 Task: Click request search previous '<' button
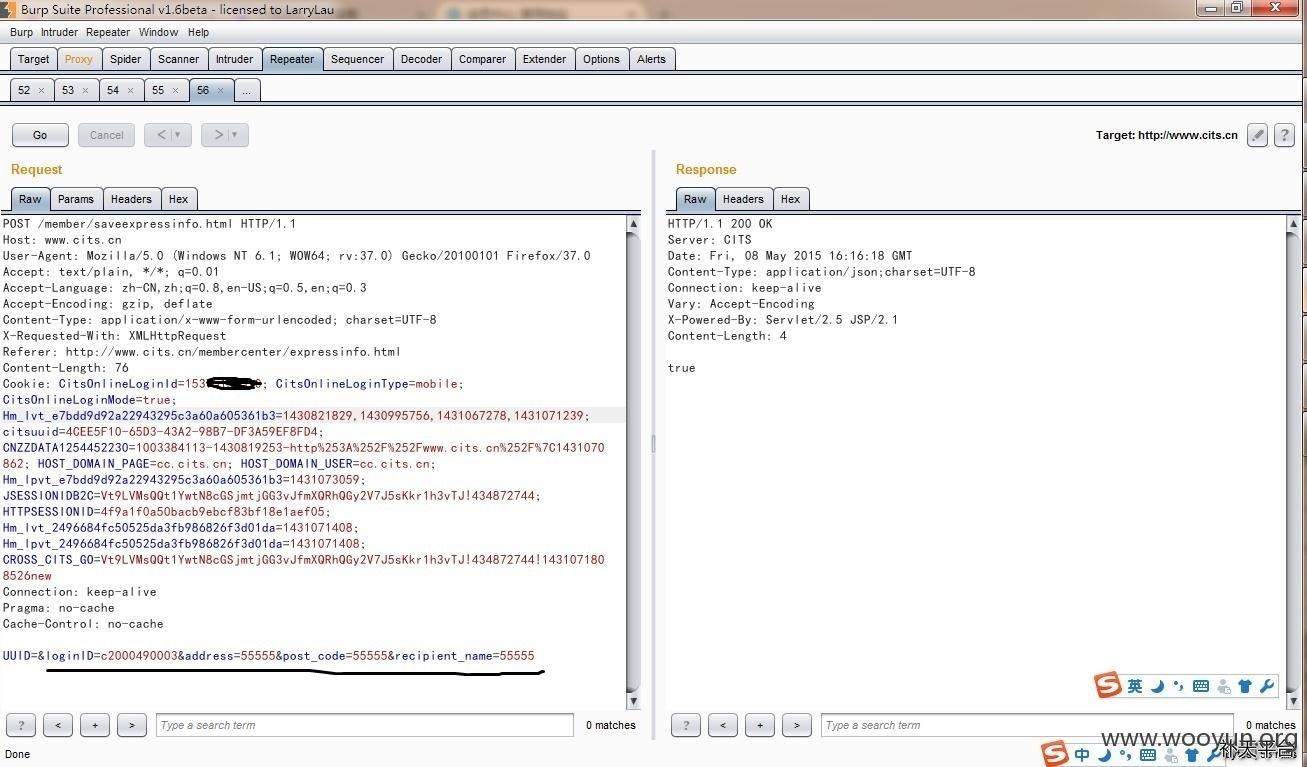click(58, 725)
